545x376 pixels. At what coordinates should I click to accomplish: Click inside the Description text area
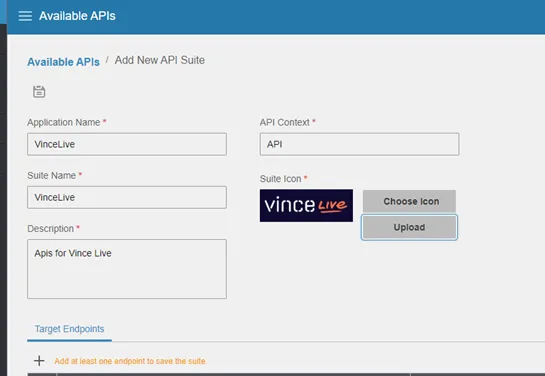[x=127, y=269]
